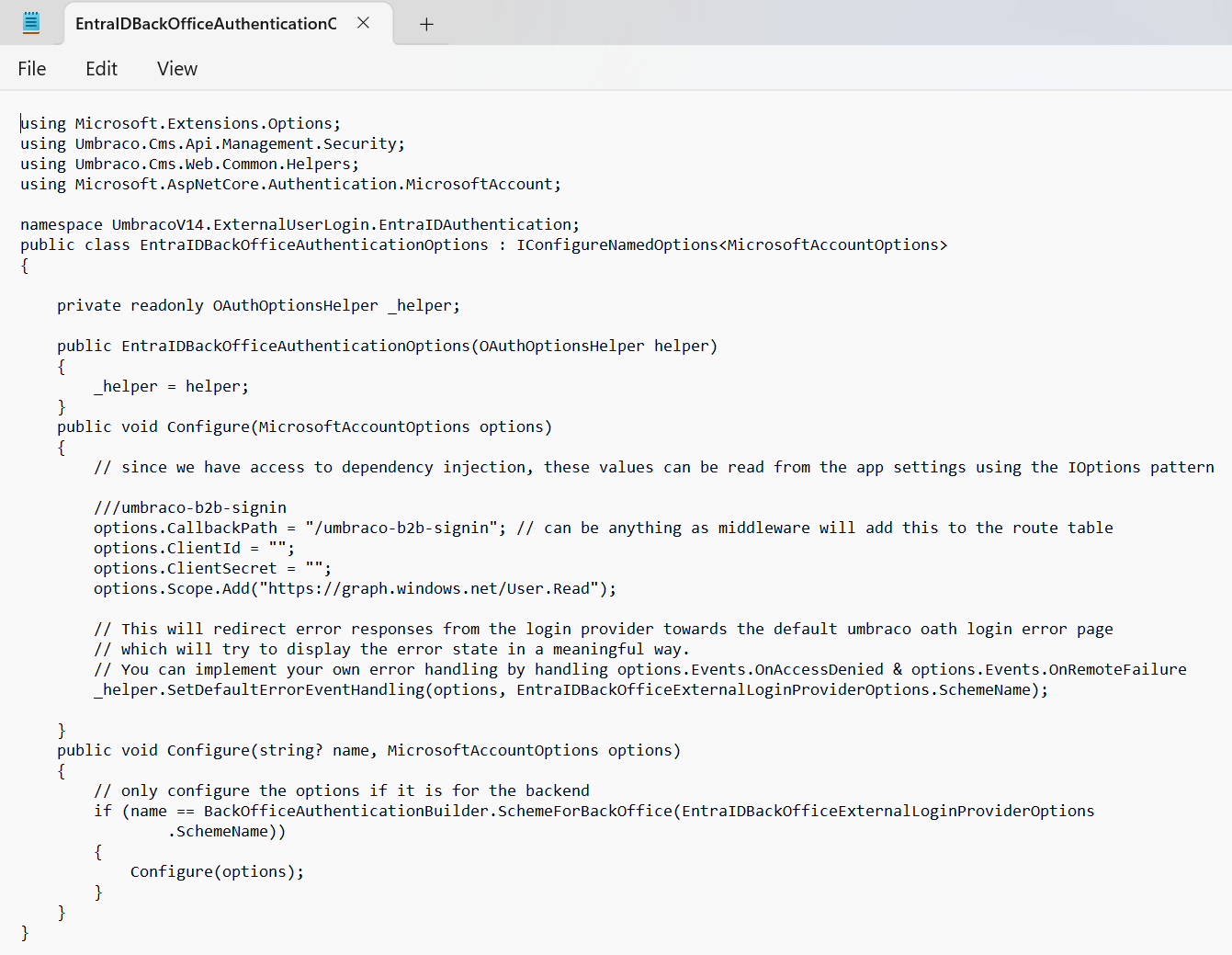Click '_helper = helper;' line
1232x955 pixels.
point(171,386)
